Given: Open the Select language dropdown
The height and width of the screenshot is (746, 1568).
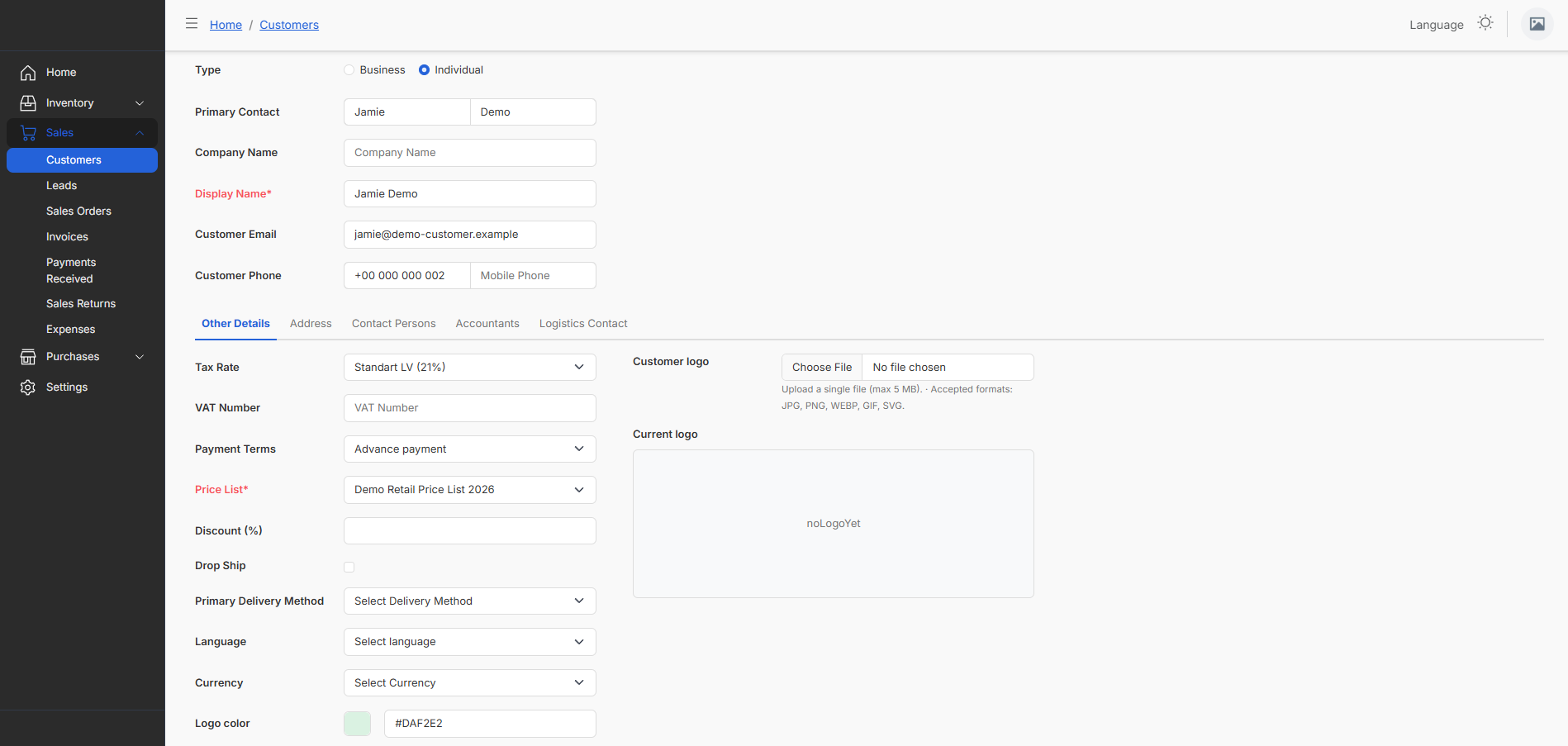Looking at the screenshot, I should pyautogui.click(x=470, y=642).
